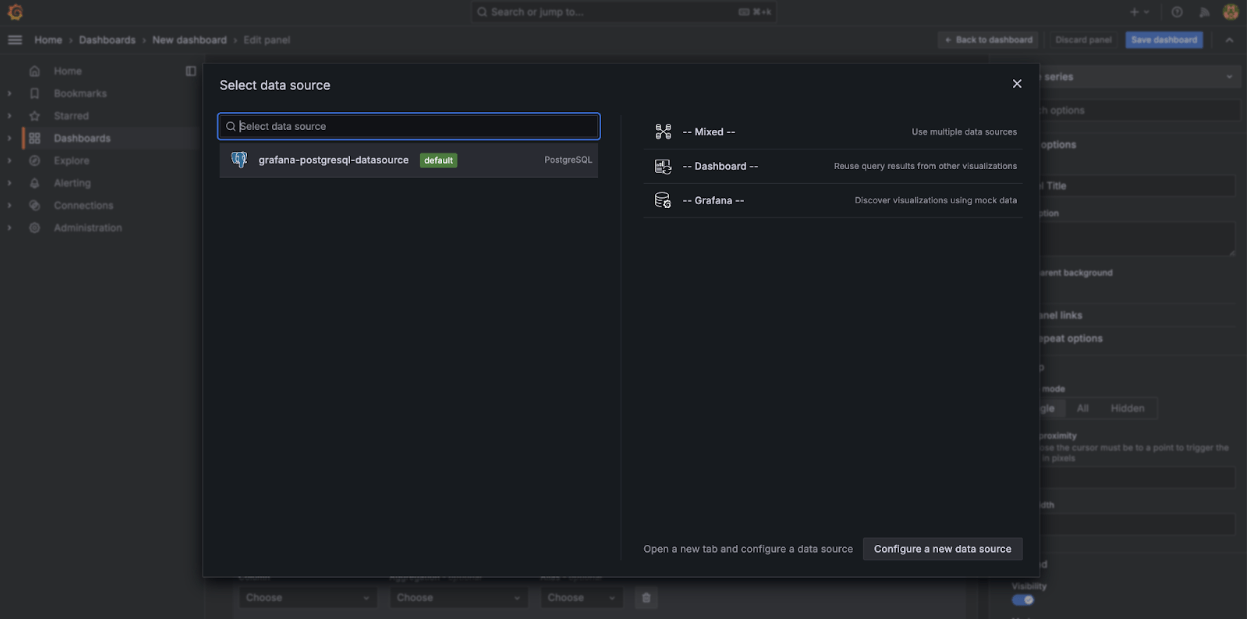Open Bookmarks in the sidebar menu

[x=80, y=93]
